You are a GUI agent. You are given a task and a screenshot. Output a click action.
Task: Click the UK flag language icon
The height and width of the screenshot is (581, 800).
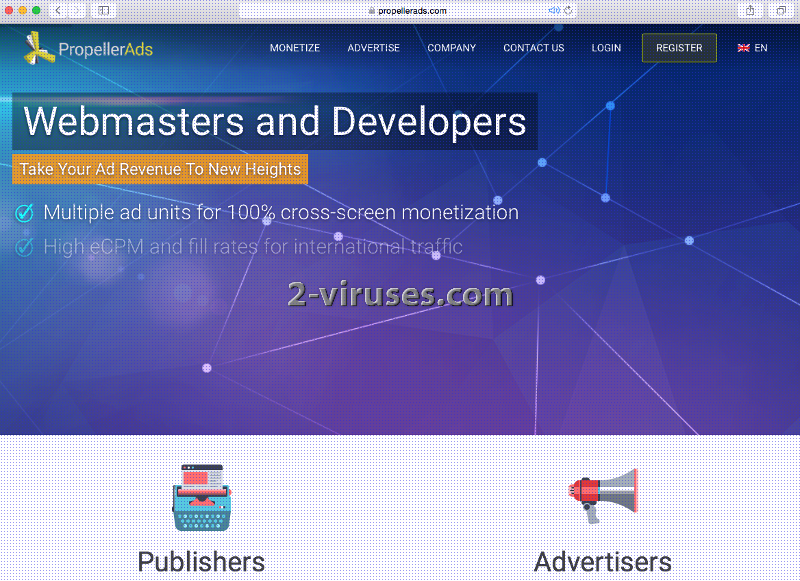(743, 48)
